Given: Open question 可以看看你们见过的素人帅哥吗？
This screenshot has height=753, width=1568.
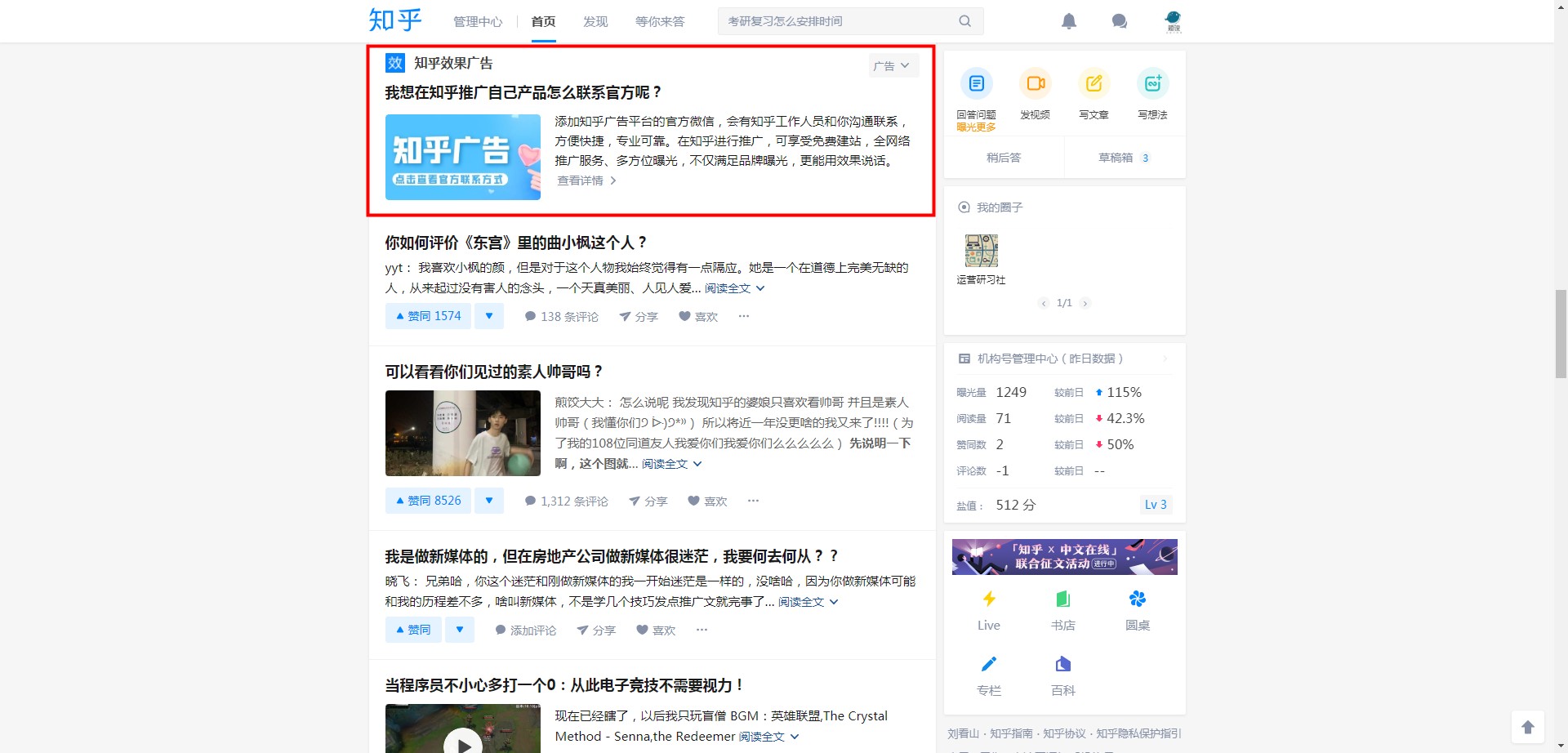Looking at the screenshot, I should tap(495, 372).
